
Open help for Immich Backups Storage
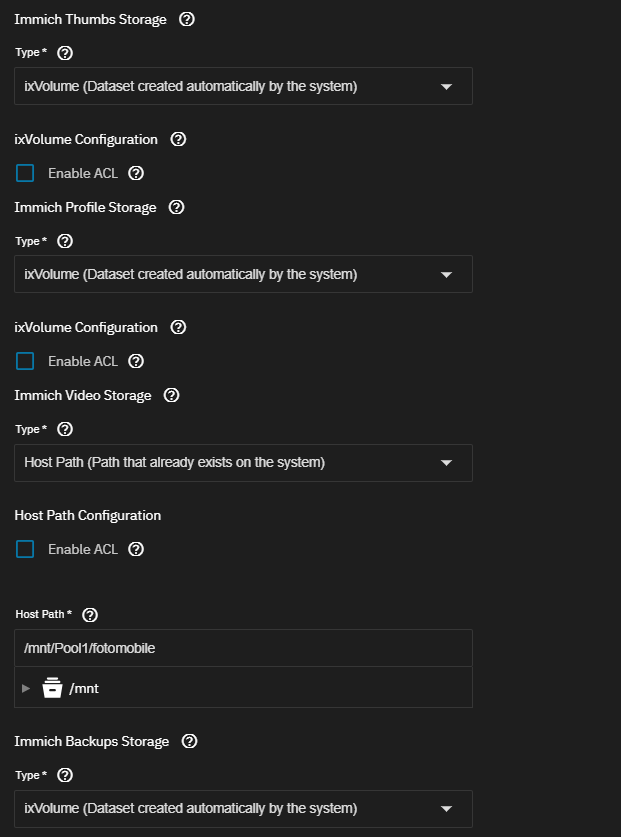tap(189, 741)
